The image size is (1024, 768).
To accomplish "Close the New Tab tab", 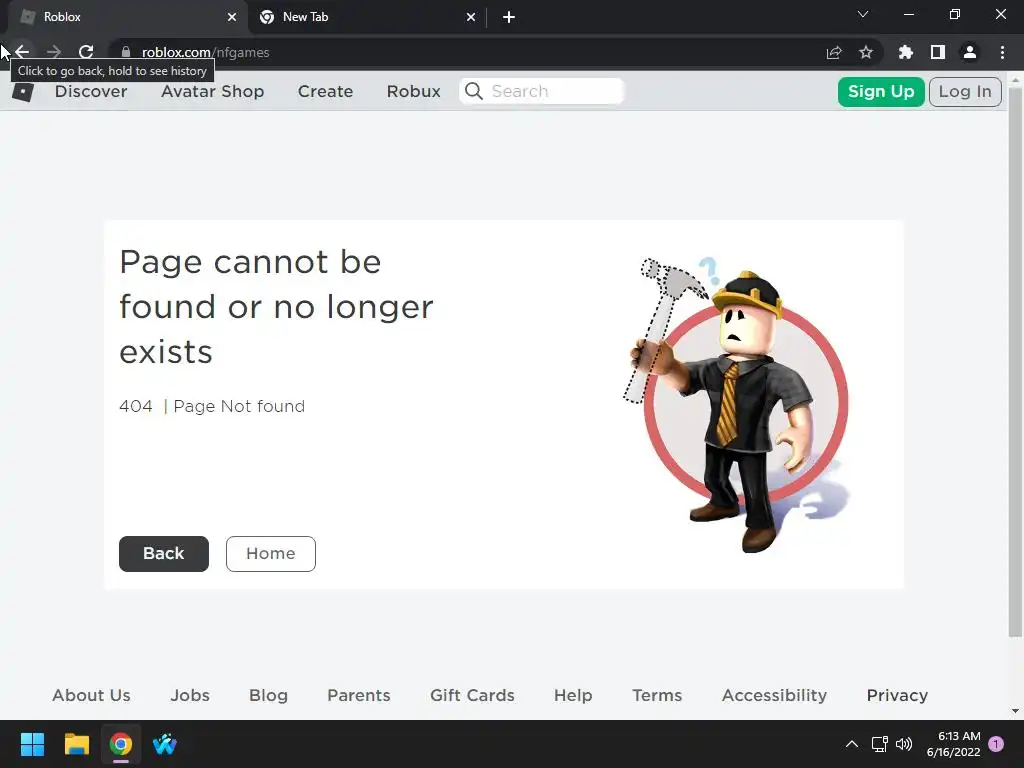I will coord(471,17).
